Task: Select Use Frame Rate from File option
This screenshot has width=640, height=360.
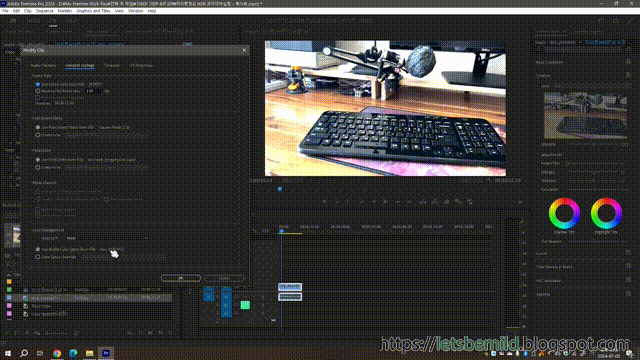Action: [38, 84]
